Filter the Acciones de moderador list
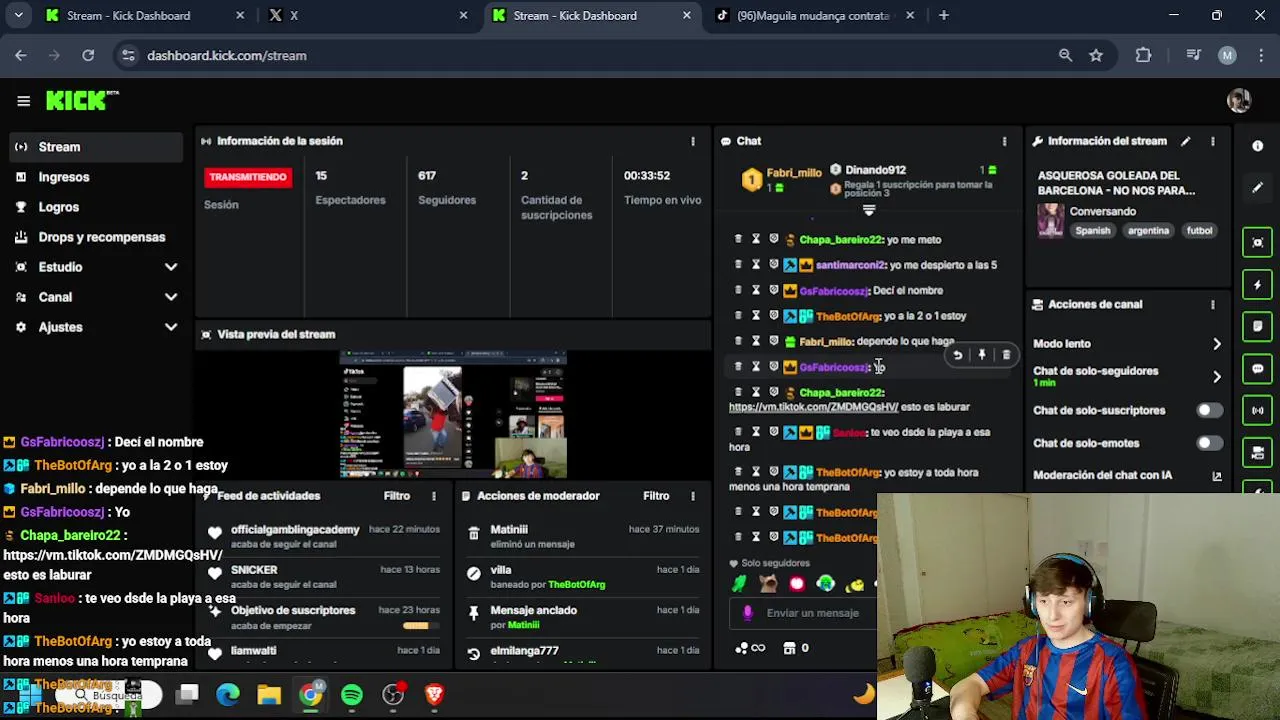 click(656, 496)
